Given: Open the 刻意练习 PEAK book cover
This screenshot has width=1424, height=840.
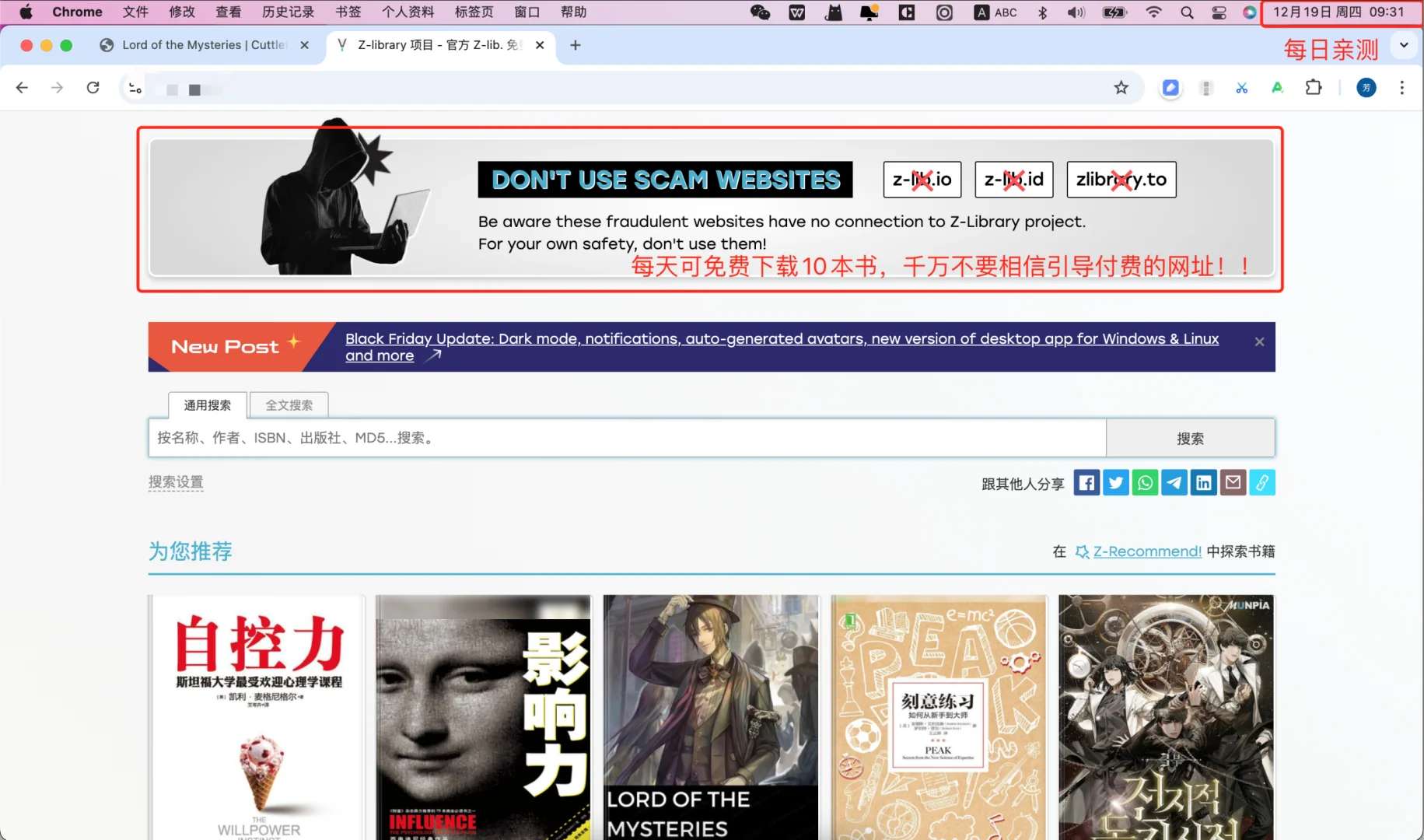Looking at the screenshot, I should click(939, 717).
